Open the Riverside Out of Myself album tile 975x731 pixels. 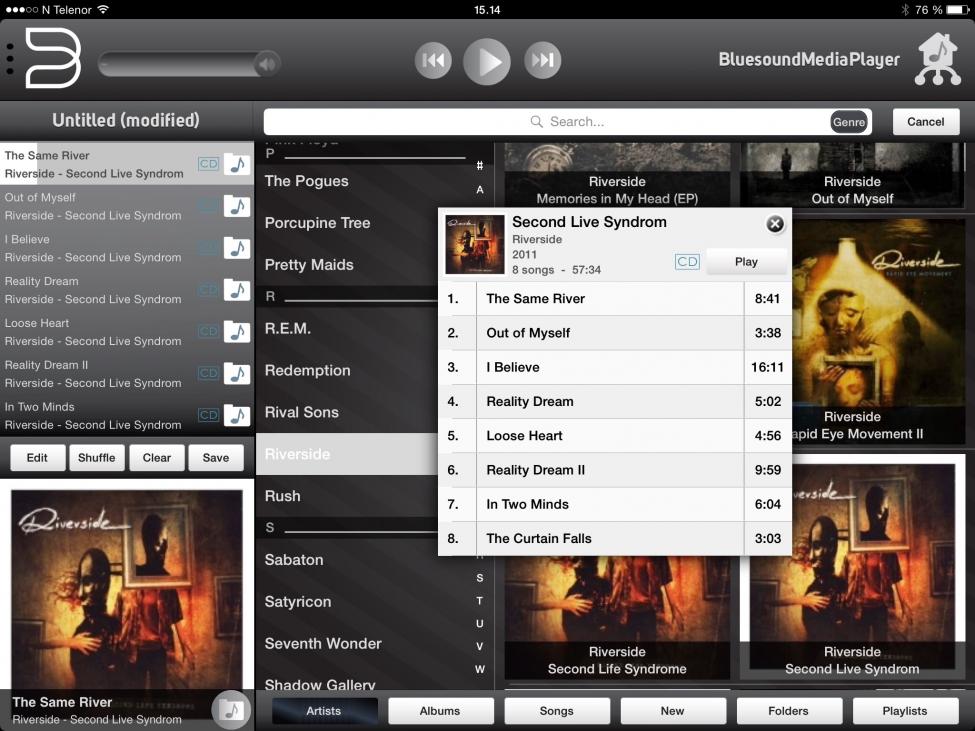852,175
